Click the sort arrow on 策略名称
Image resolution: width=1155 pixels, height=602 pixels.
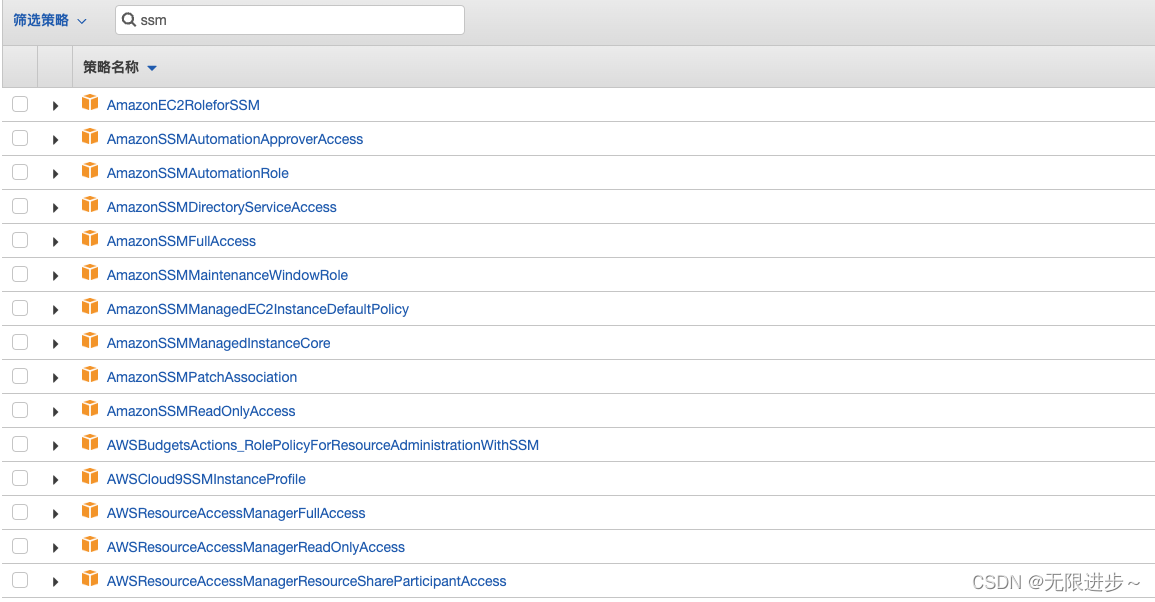click(x=150, y=67)
